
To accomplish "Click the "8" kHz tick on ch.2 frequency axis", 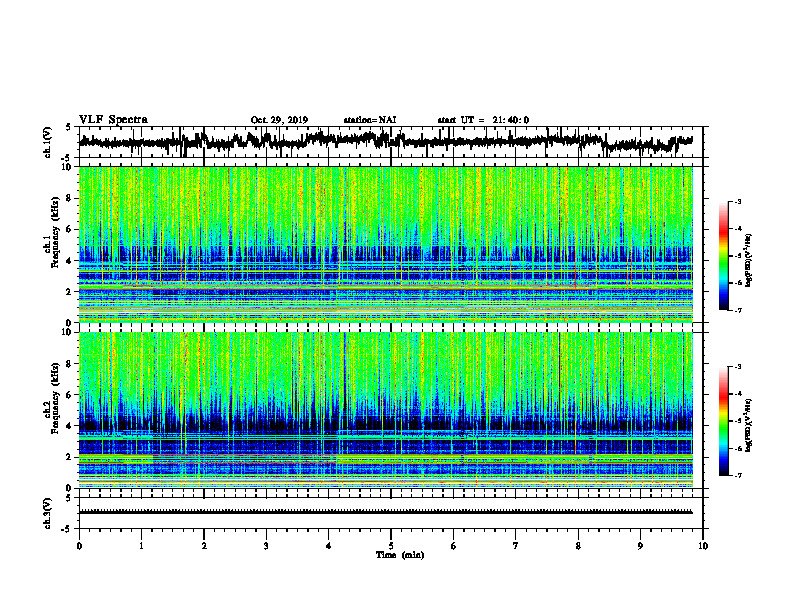I will [x=70, y=363].
